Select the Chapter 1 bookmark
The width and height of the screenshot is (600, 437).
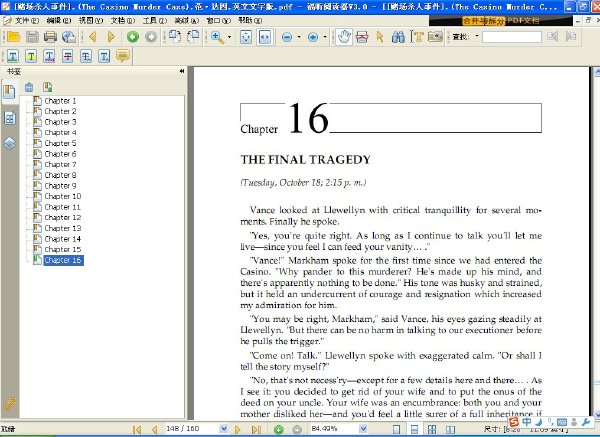click(x=60, y=101)
